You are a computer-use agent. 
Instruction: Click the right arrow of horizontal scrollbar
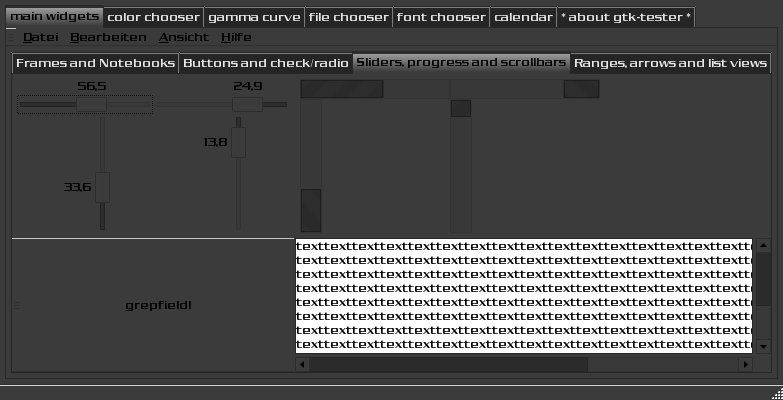(x=746, y=365)
